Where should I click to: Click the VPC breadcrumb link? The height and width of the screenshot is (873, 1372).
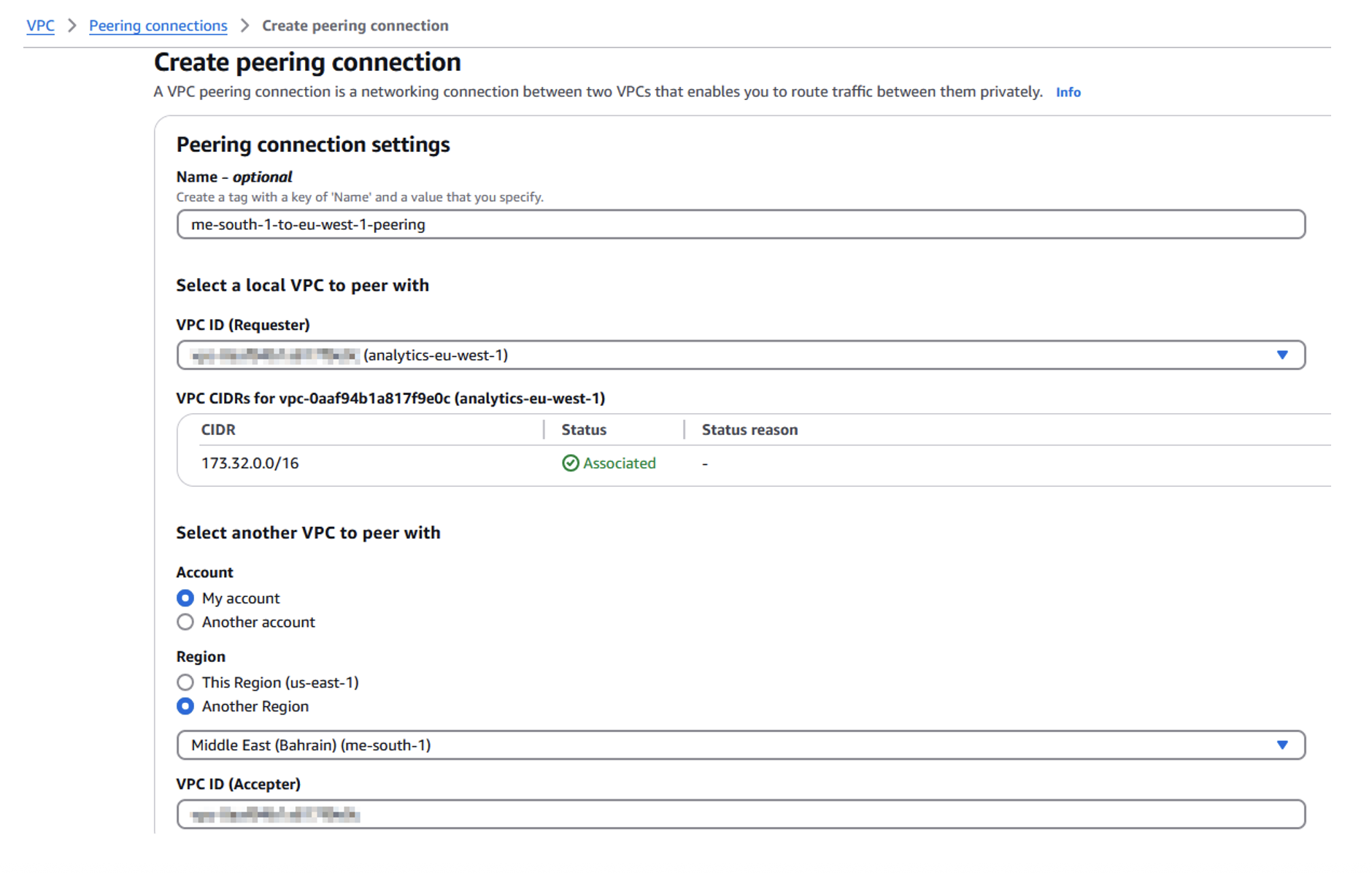click(40, 26)
